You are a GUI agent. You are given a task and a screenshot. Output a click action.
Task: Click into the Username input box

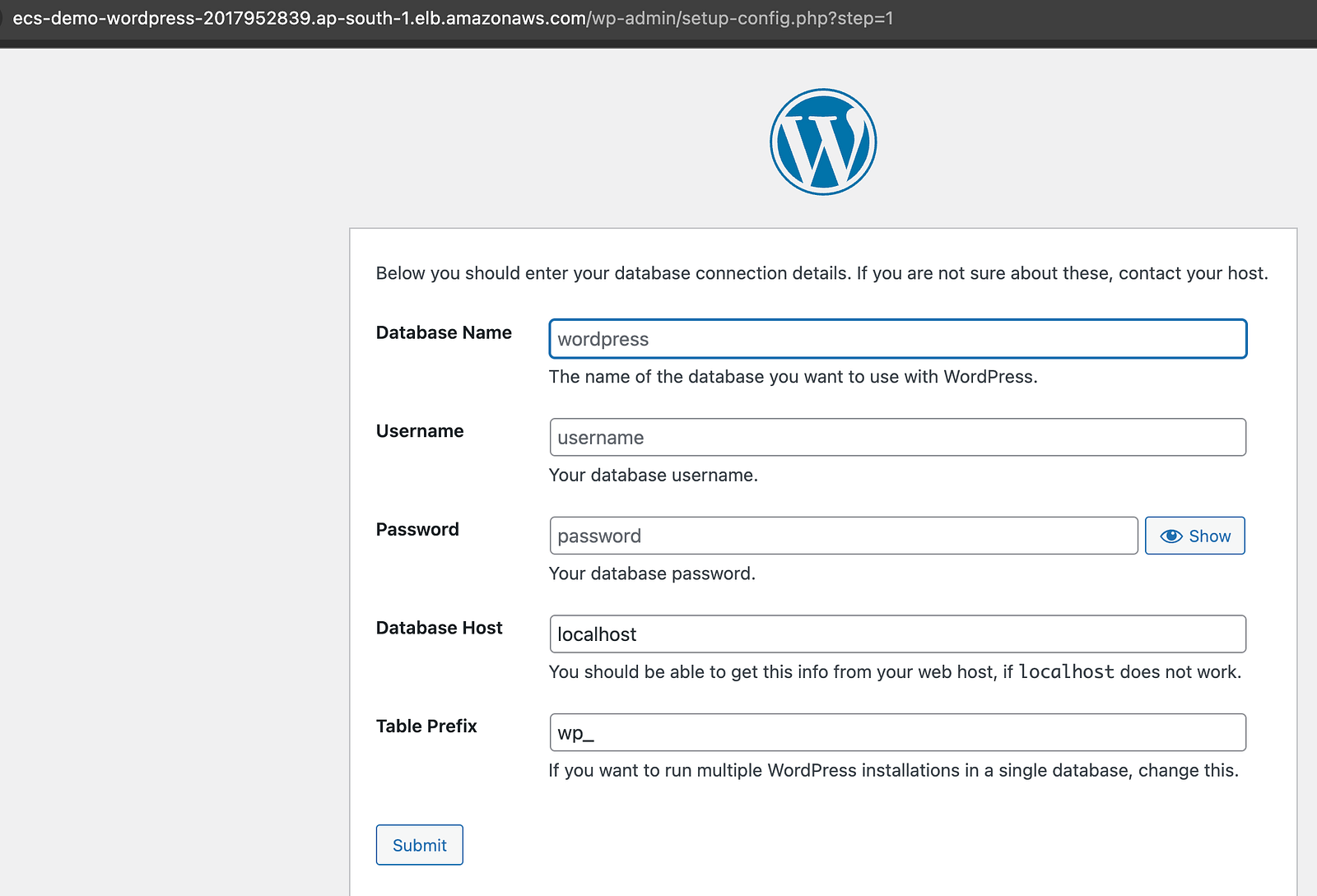(898, 437)
